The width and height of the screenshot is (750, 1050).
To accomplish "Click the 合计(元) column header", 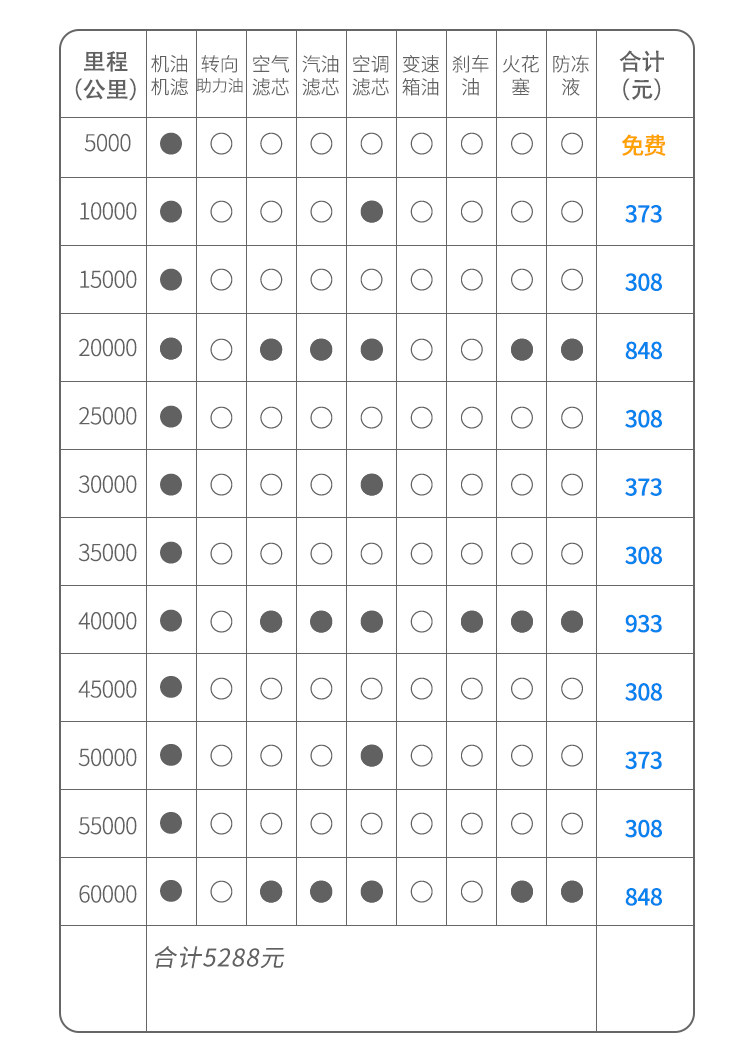I will (643, 75).
